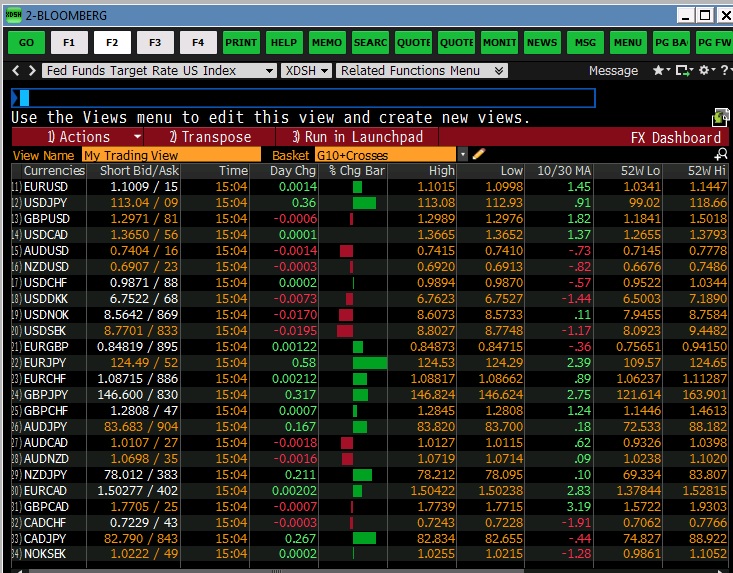Image resolution: width=733 pixels, height=573 pixels.
Task: Select the F3 function key button
Action: [x=155, y=43]
